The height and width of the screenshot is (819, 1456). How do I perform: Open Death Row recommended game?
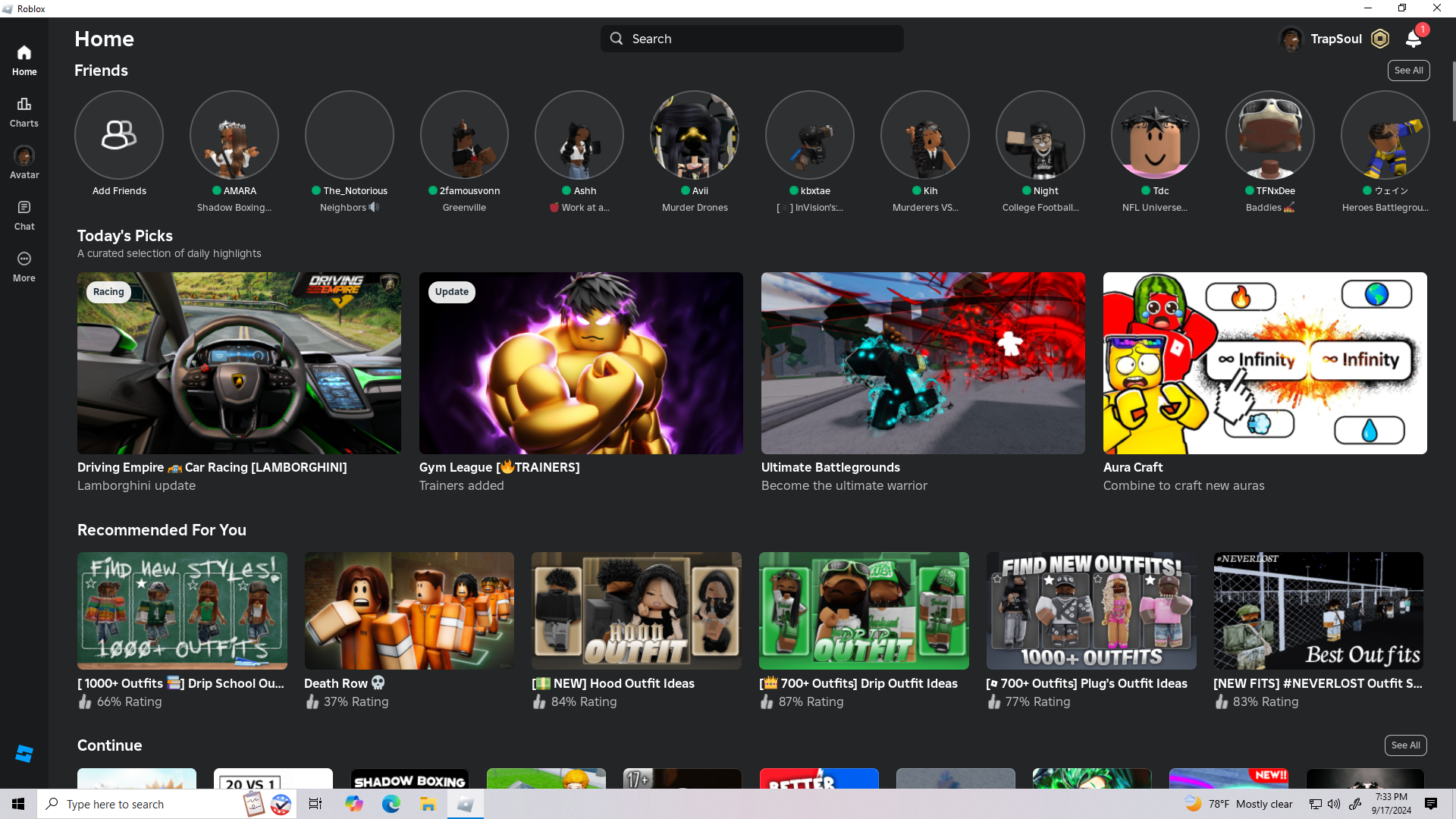point(409,610)
